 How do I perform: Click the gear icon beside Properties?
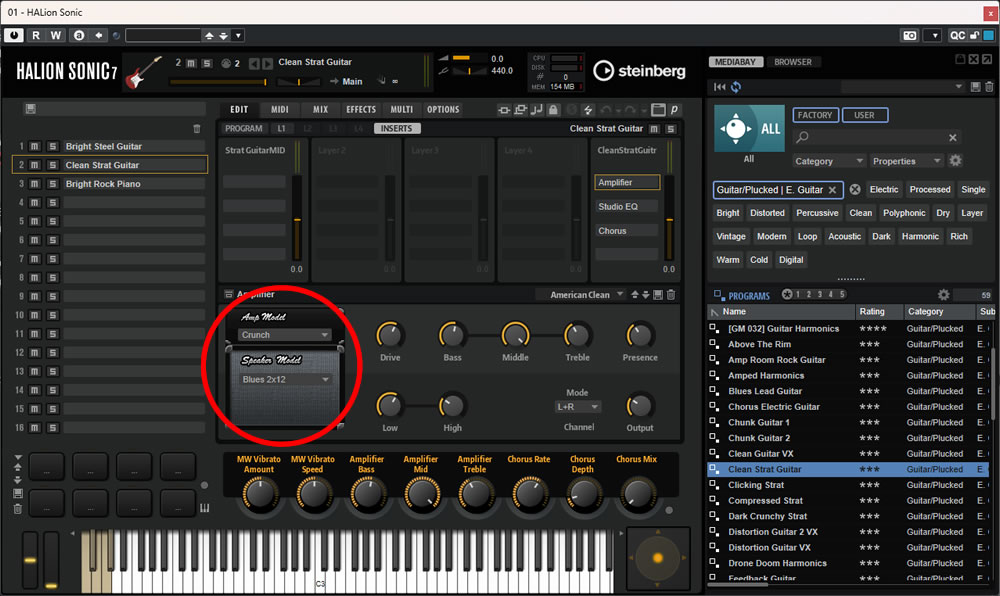(x=955, y=161)
